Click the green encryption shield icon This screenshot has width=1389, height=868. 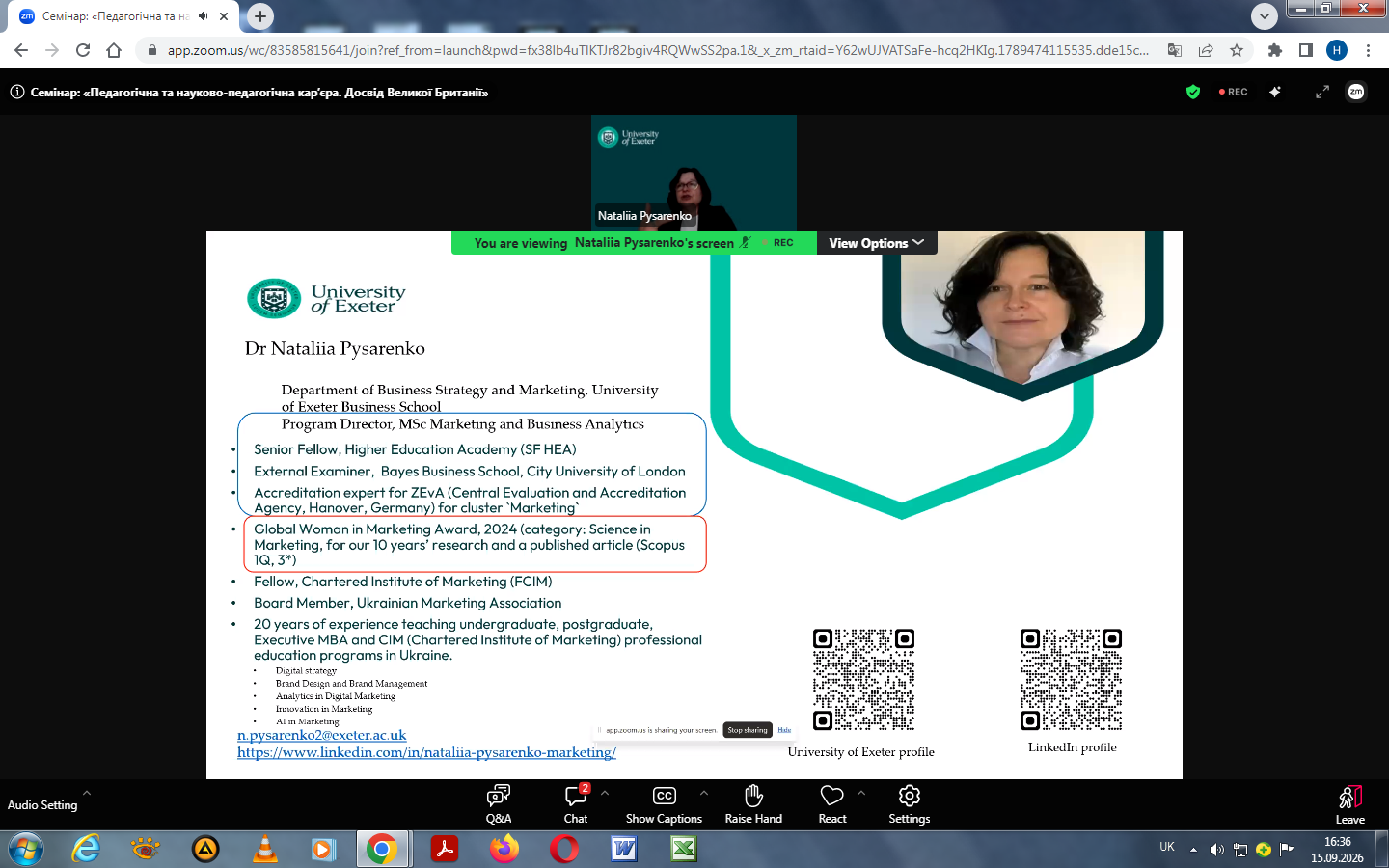click(x=1193, y=92)
